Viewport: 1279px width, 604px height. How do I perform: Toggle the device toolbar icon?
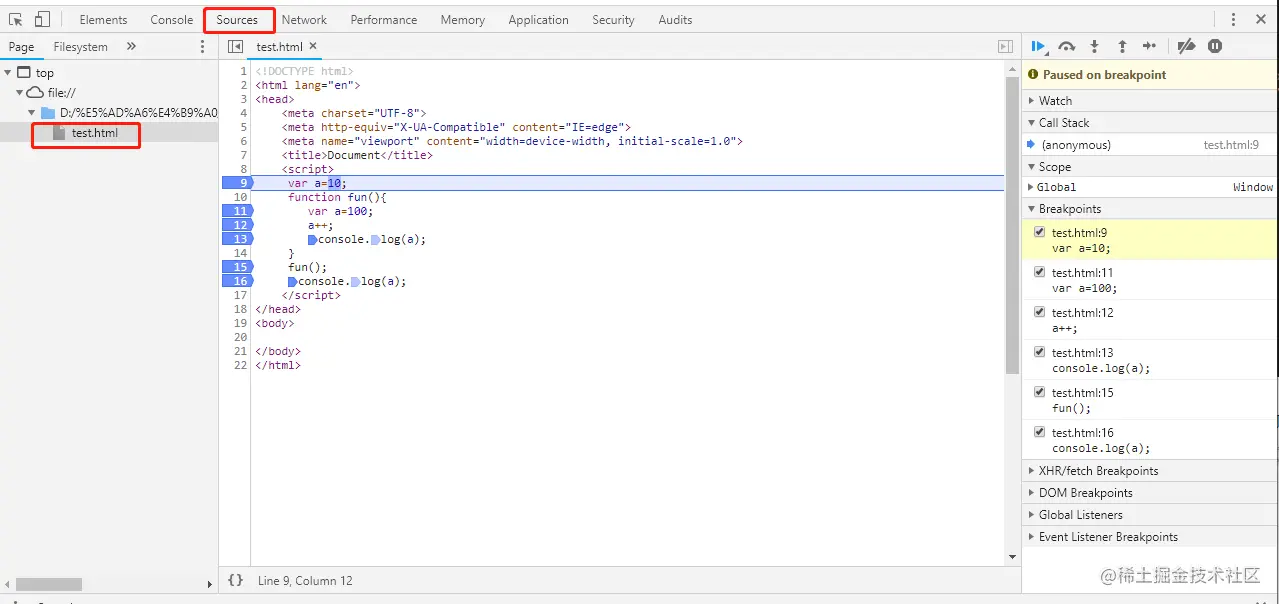[42, 19]
